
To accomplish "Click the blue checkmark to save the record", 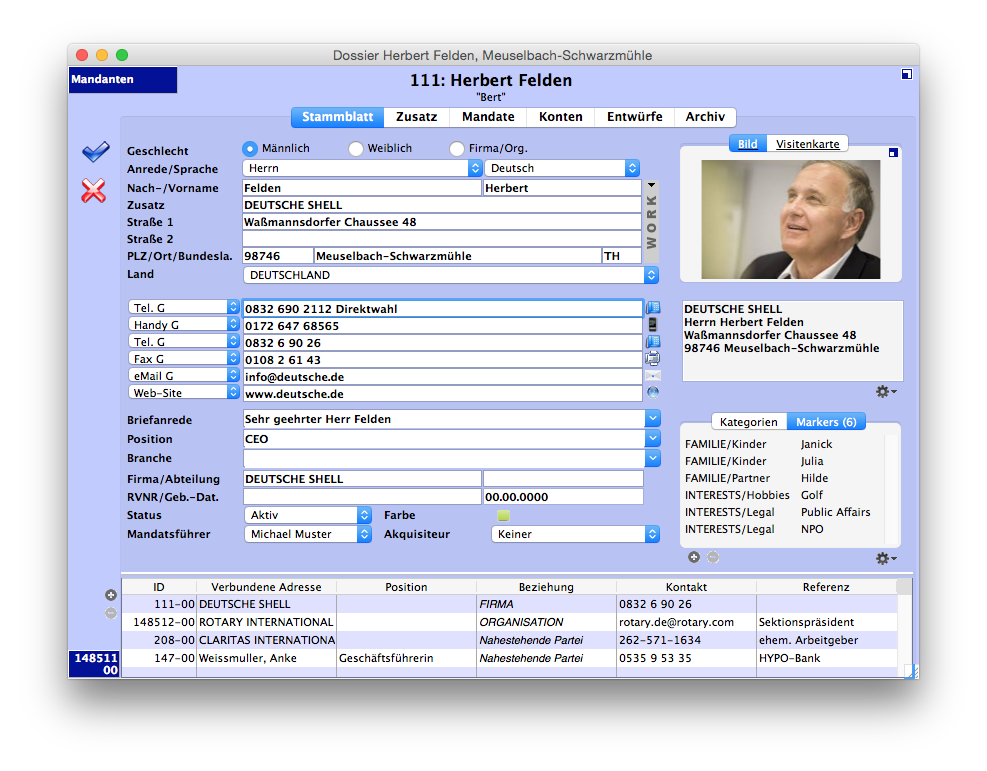I will tap(94, 151).
